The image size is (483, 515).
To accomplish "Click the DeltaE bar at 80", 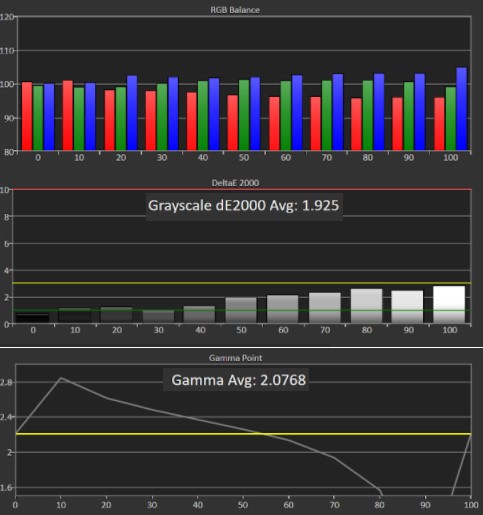I will point(367,306).
